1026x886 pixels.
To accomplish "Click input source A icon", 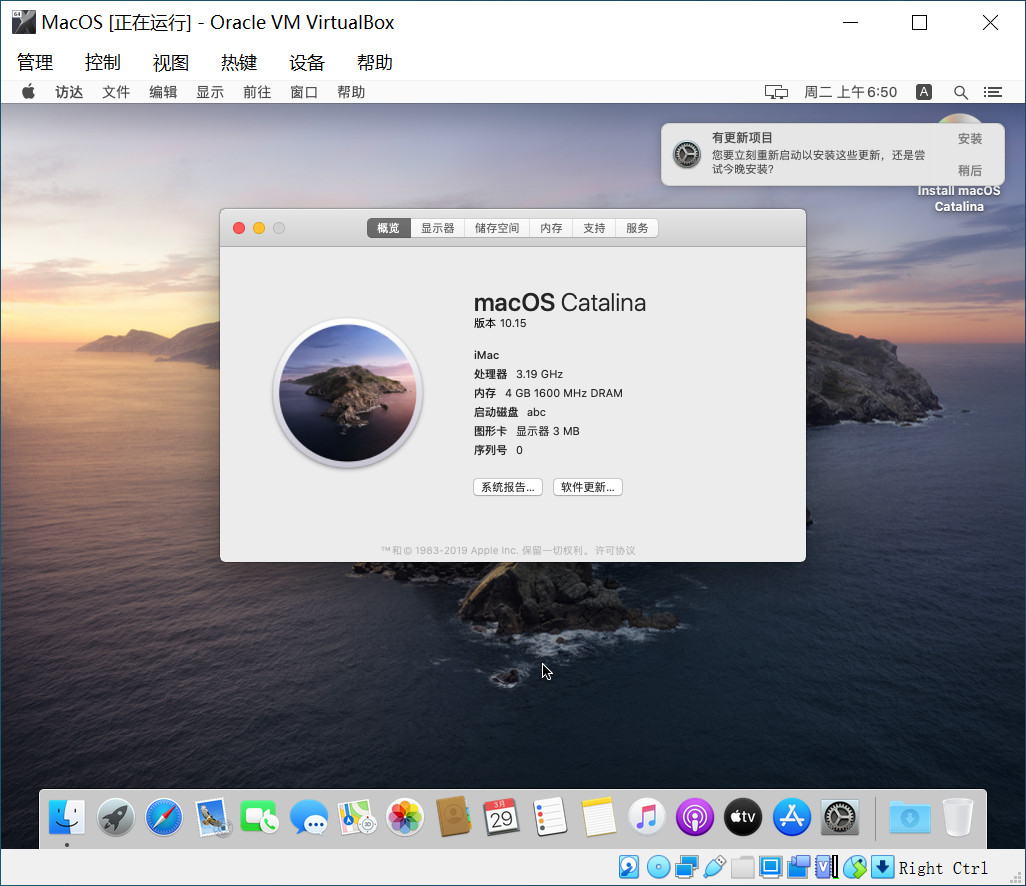I will (x=924, y=92).
